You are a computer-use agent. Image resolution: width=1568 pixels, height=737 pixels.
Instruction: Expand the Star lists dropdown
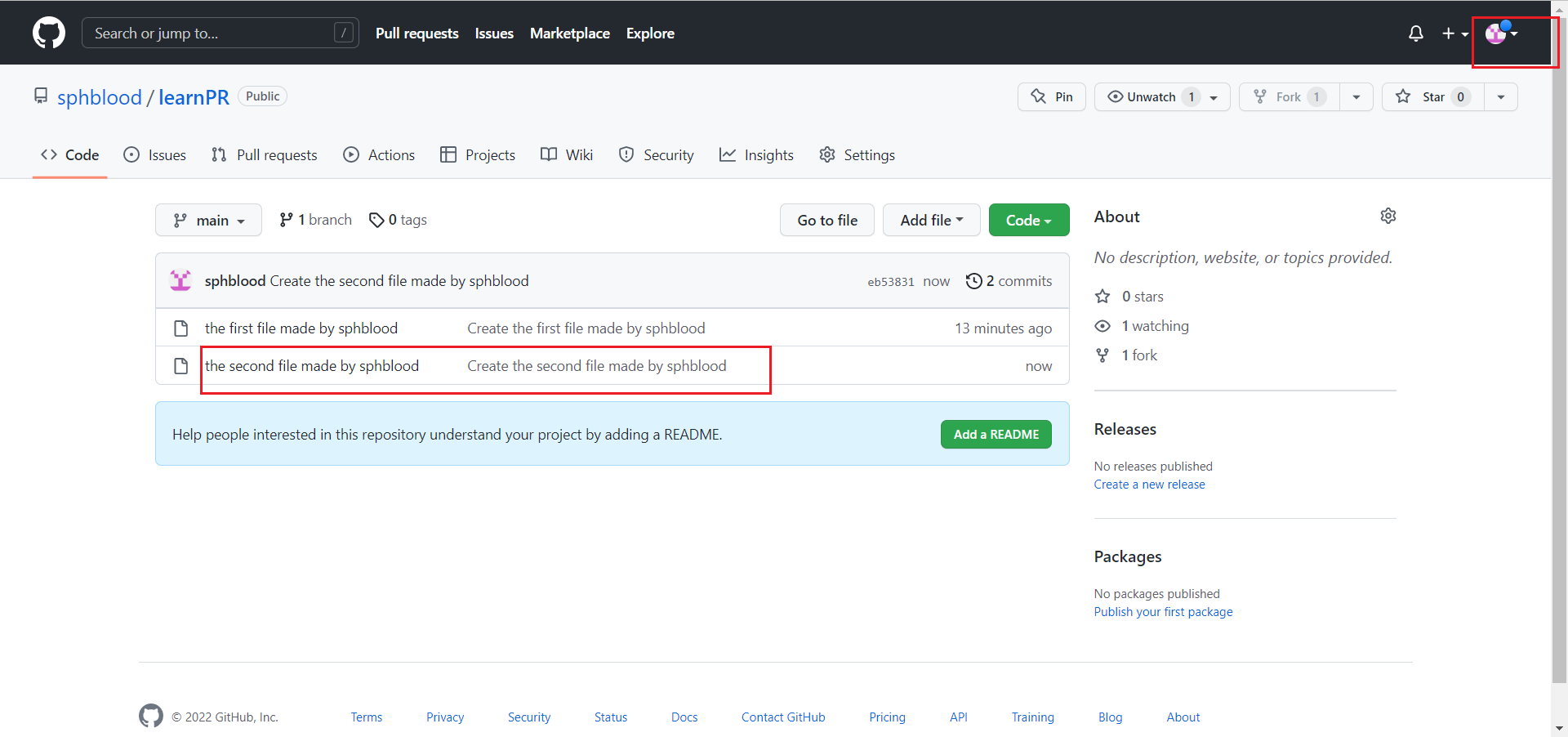(1501, 96)
